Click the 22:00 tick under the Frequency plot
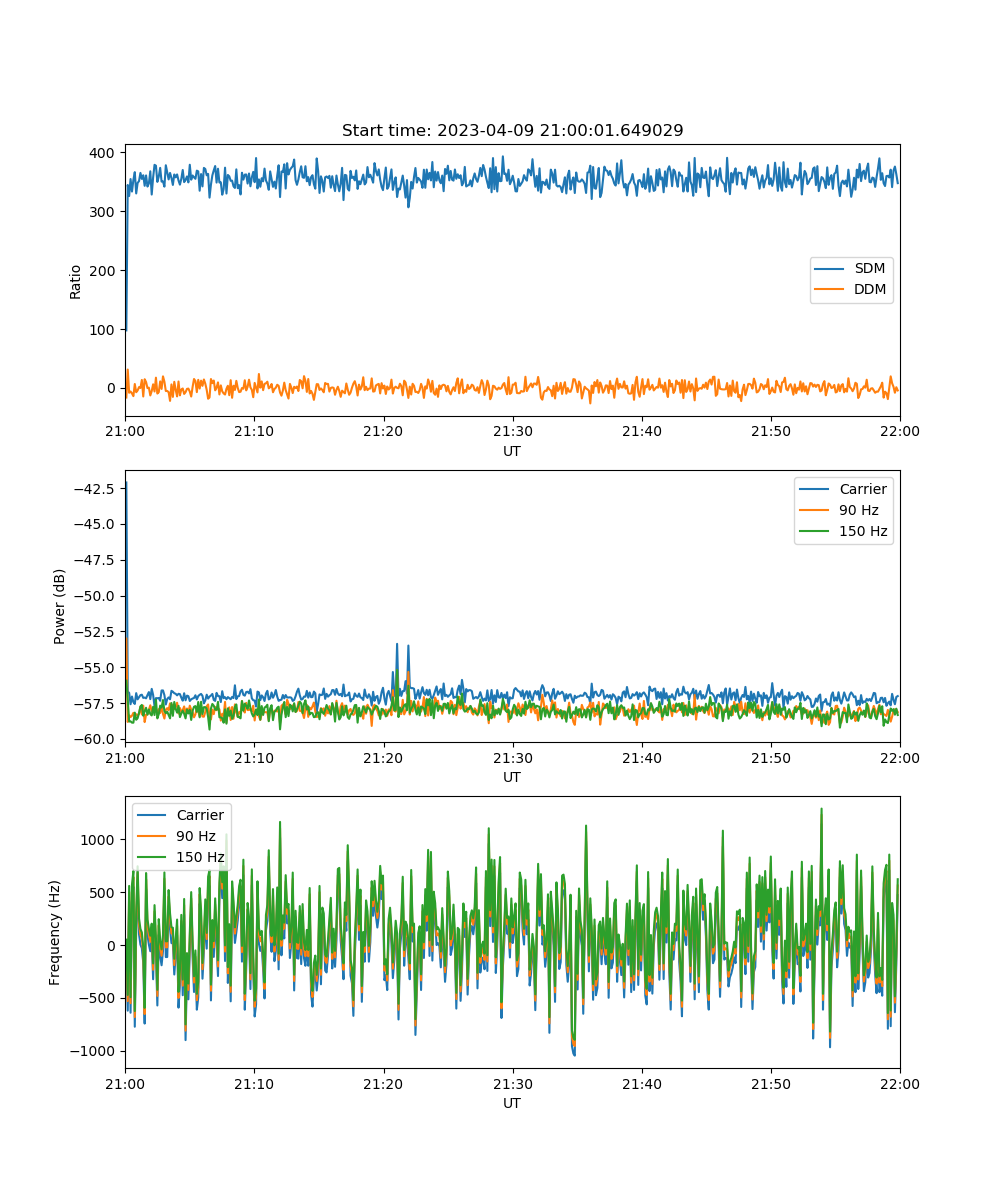1000x1200 pixels. 899,1083
